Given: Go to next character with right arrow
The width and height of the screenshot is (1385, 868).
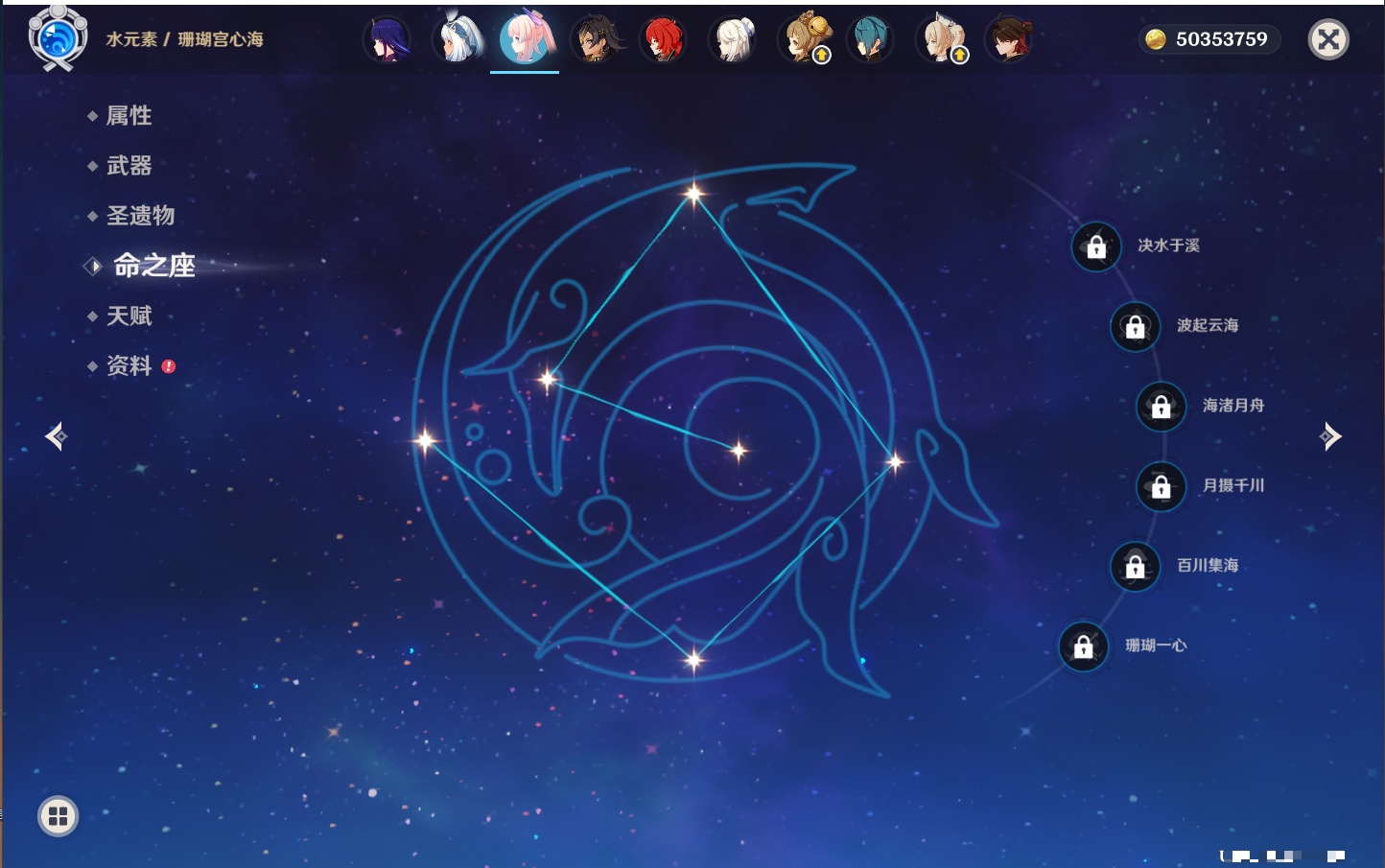Looking at the screenshot, I should coord(1330,436).
